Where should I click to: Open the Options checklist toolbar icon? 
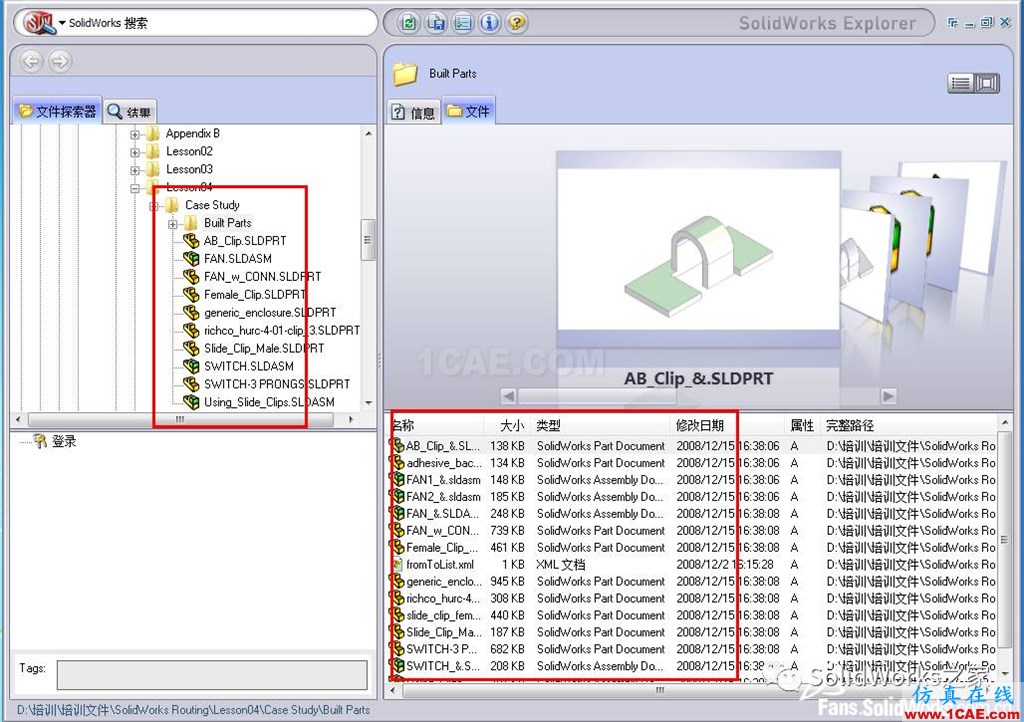click(x=462, y=23)
